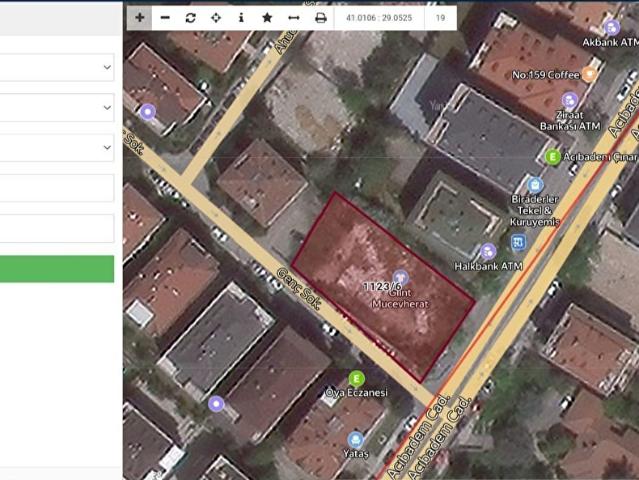Refresh the map view
The width and height of the screenshot is (639, 480).
[190, 18]
